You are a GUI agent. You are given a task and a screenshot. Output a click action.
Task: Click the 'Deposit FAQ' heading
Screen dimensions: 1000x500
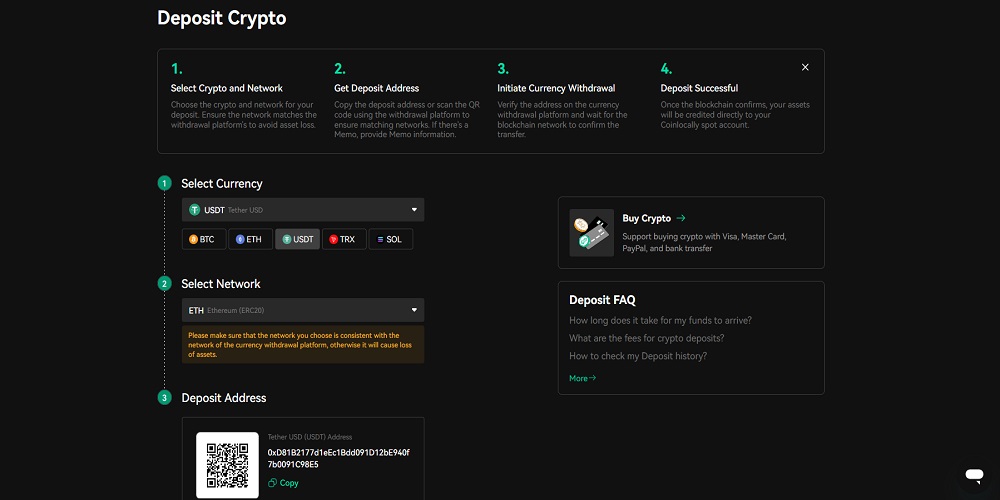pyautogui.click(x=602, y=300)
